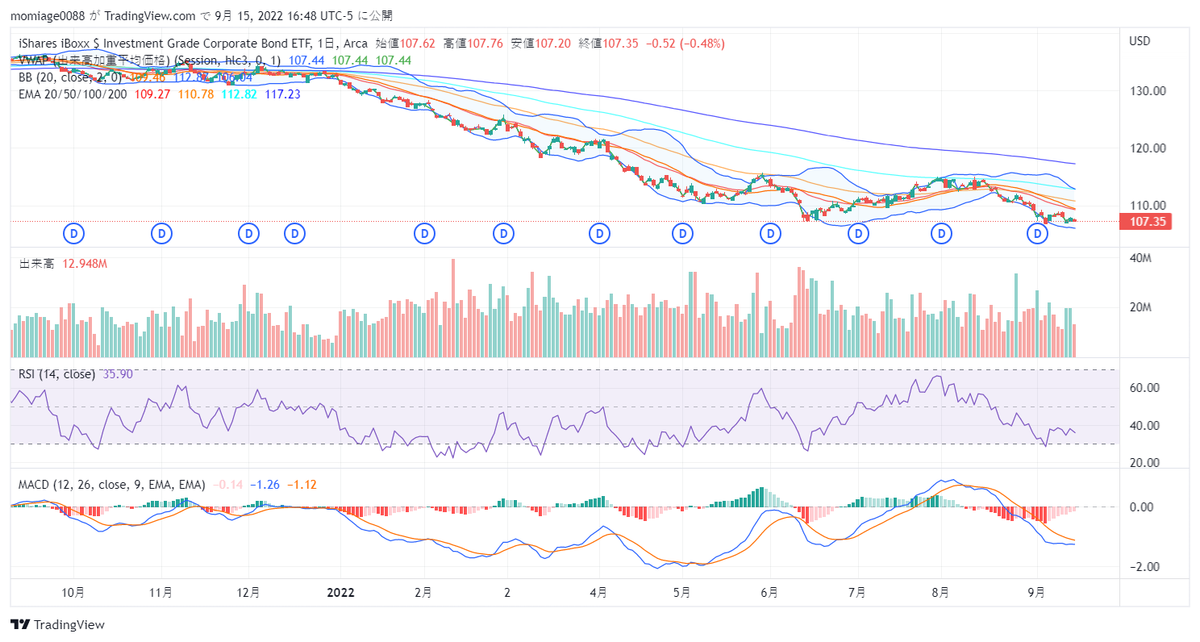The image size is (1200, 642).
Task: Click the dividend D marker above 4月
Action: (598, 234)
